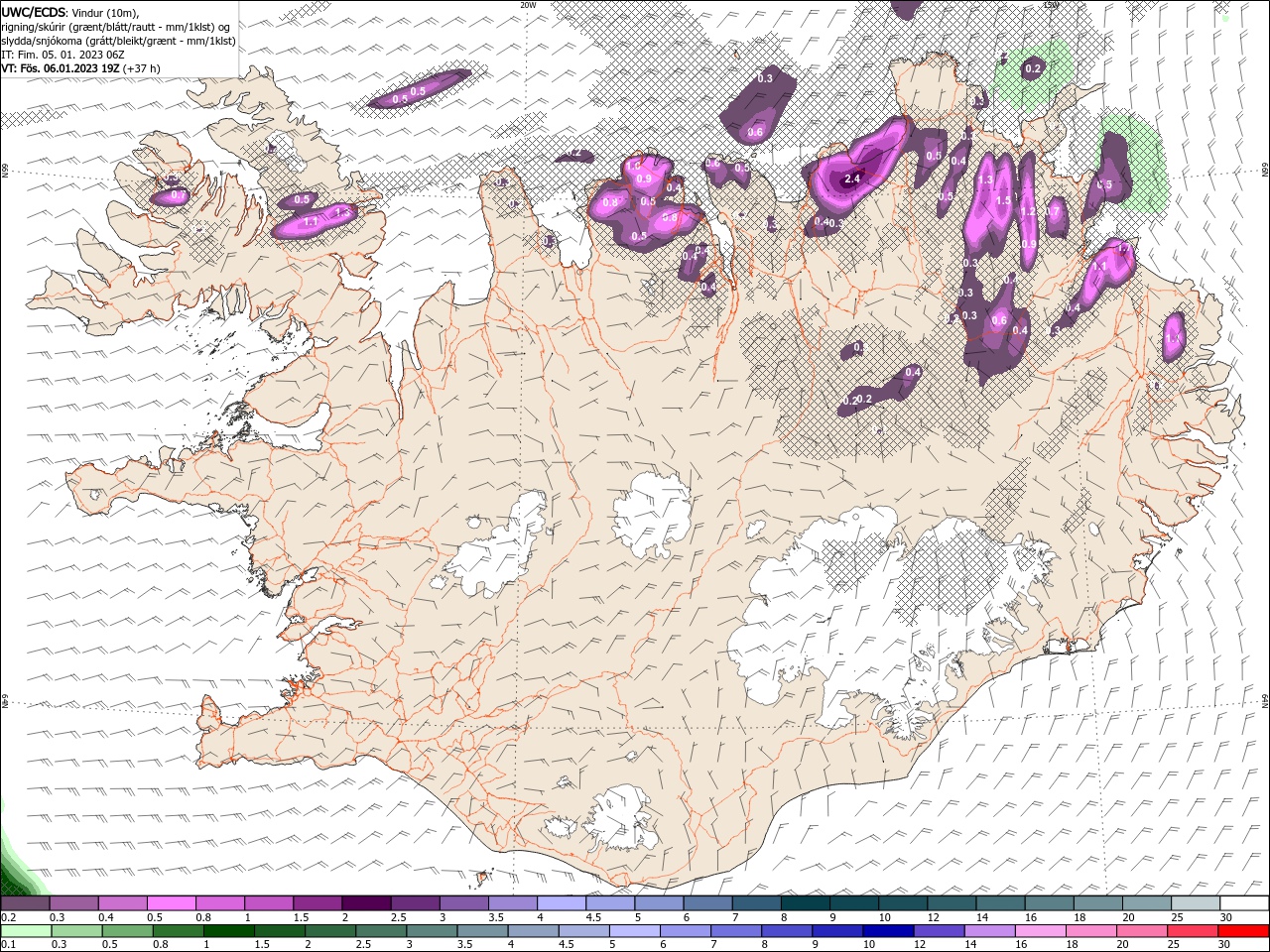
Task: Click the UWC/ECDS title in the header
Action: click(x=34, y=12)
